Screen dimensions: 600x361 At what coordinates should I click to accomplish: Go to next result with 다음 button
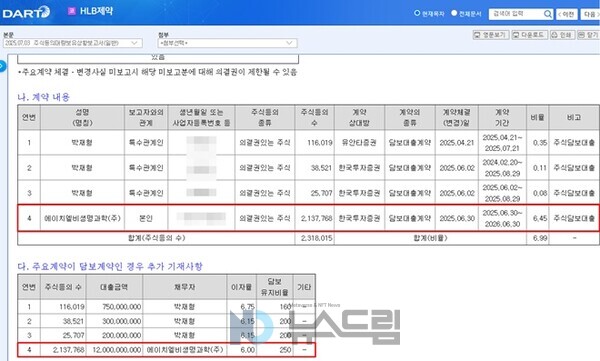[590, 14]
